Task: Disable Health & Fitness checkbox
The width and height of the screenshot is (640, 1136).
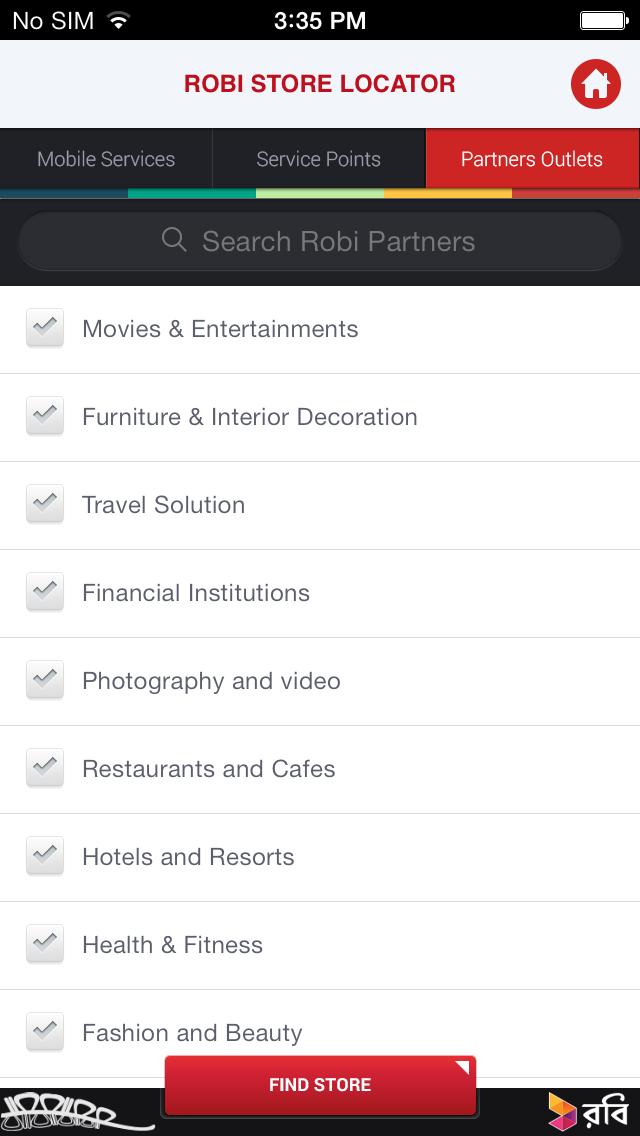Action: (45, 944)
